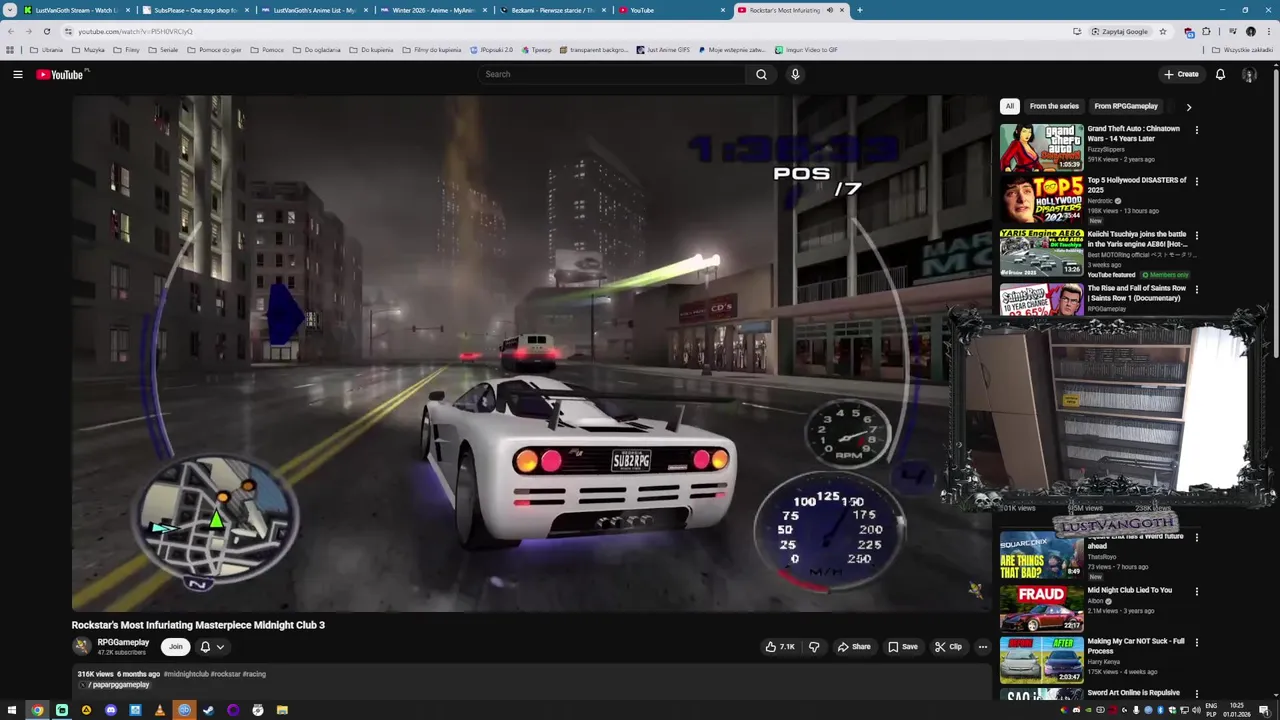Open Discord from the taskbar

coord(111,710)
